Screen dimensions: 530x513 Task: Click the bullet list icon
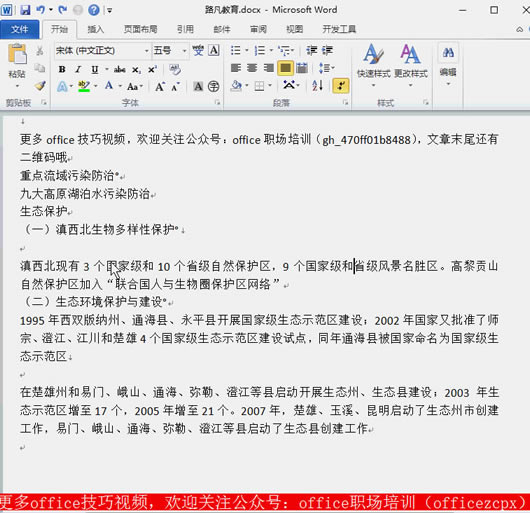pyautogui.click(x=236, y=51)
